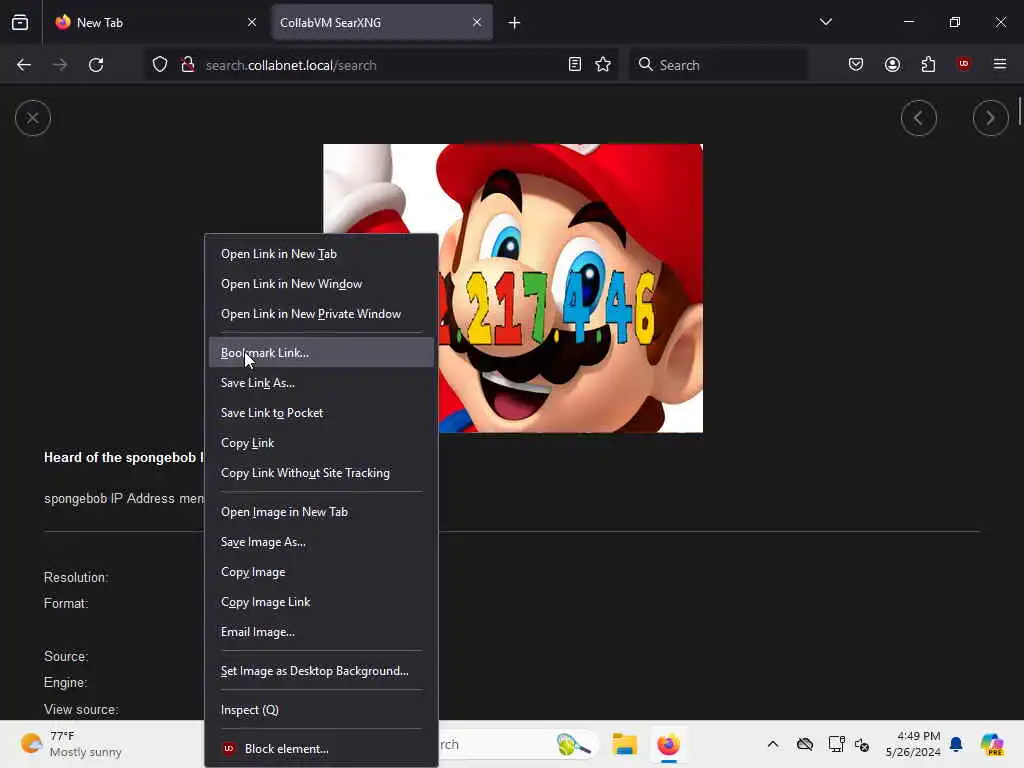Screen dimensions: 1024x768
Task: Open uBlock Origin toolbar icon
Action: pos(964,64)
